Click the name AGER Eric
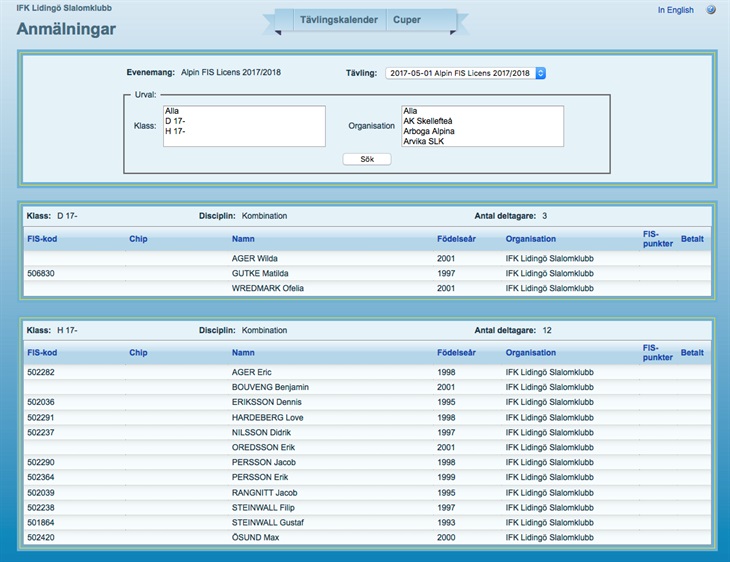The width and height of the screenshot is (730, 562). 251,372
